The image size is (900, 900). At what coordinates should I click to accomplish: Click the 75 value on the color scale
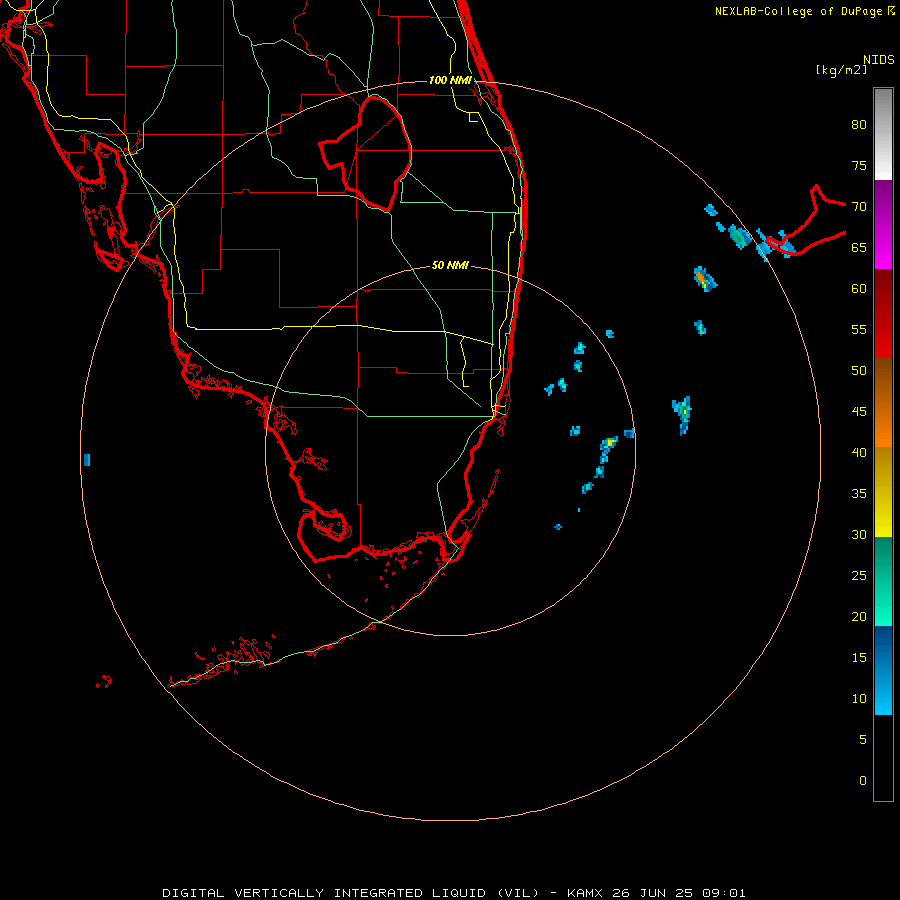click(x=859, y=165)
